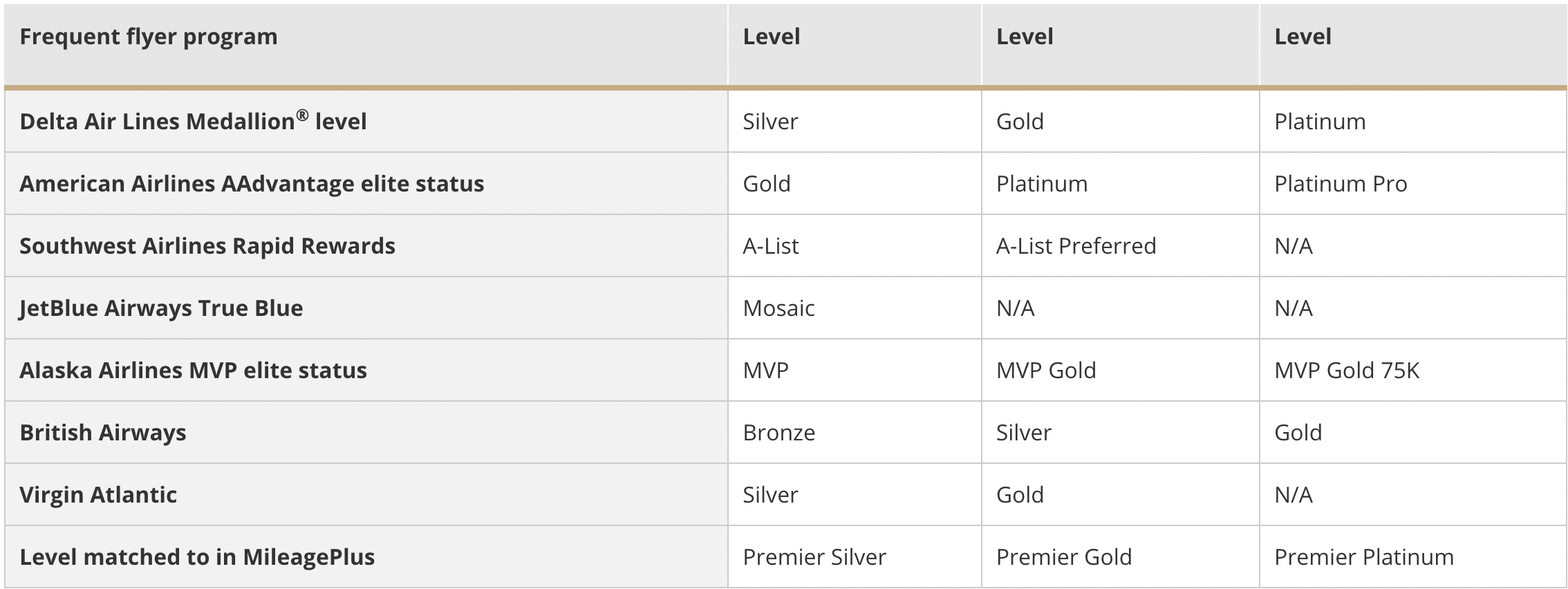Select the Alaska Airlines MVP elite status cell
Screen dimensions: 1568x589
pyautogui.click(x=366, y=370)
